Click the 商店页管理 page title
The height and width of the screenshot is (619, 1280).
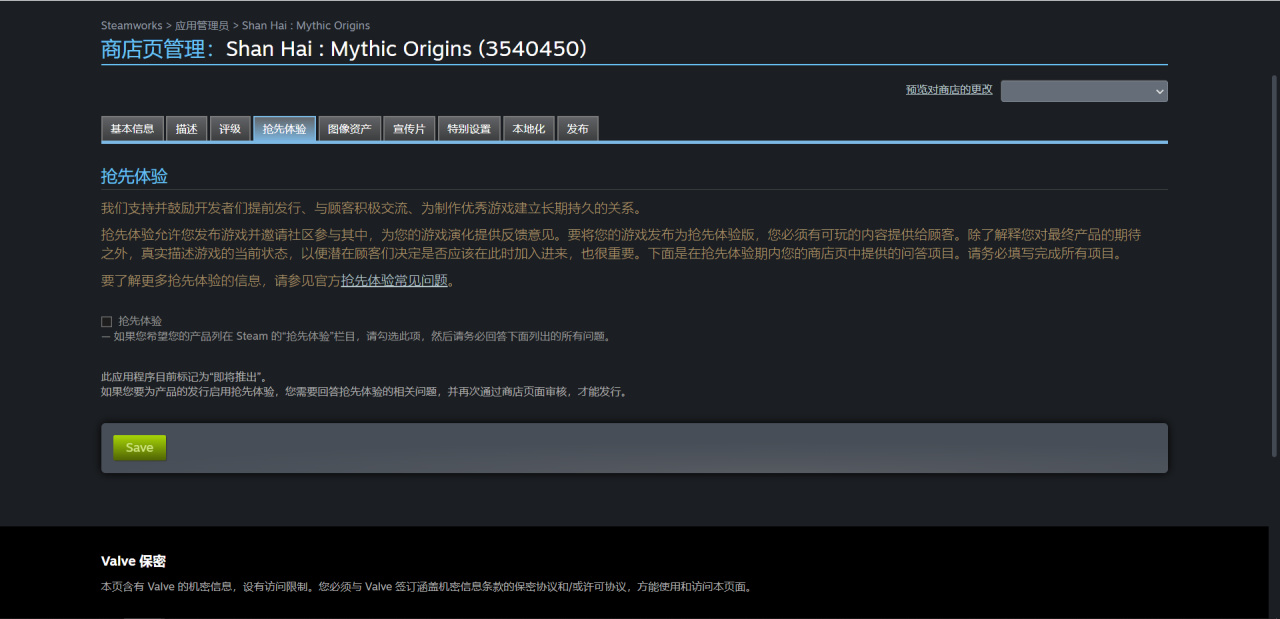click(x=158, y=48)
